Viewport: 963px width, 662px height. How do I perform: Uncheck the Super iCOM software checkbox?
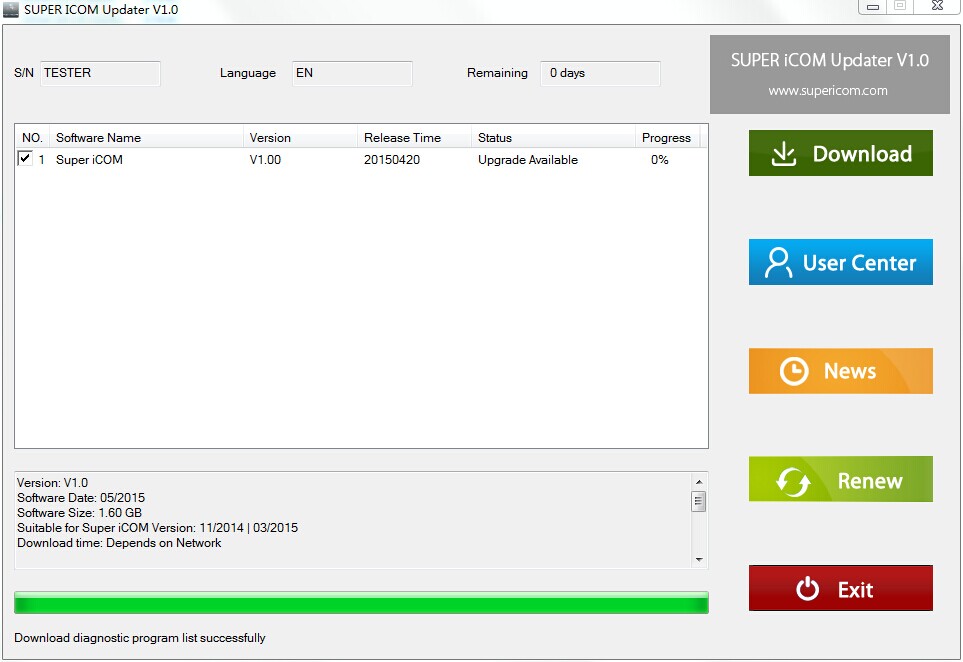tap(25, 158)
